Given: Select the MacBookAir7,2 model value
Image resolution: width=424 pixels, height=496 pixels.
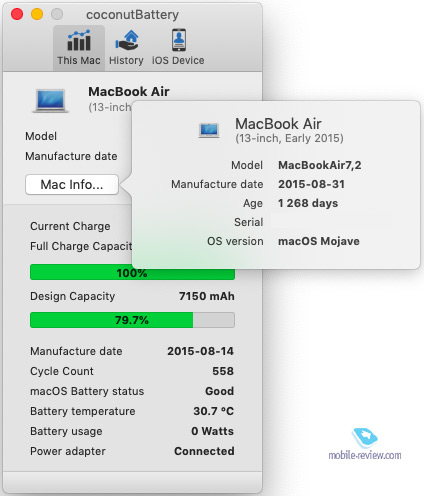Looking at the screenshot, I should [320, 165].
